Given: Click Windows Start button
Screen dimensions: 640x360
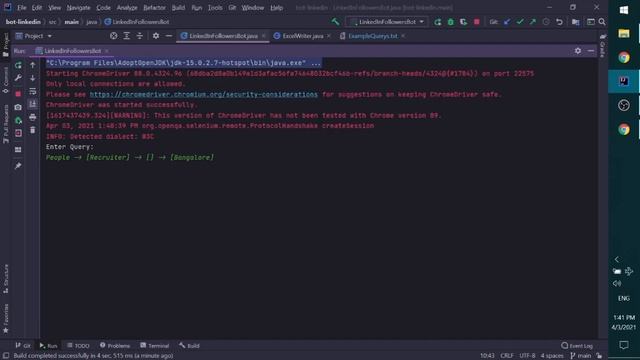Looking at the screenshot, I should point(624,10).
